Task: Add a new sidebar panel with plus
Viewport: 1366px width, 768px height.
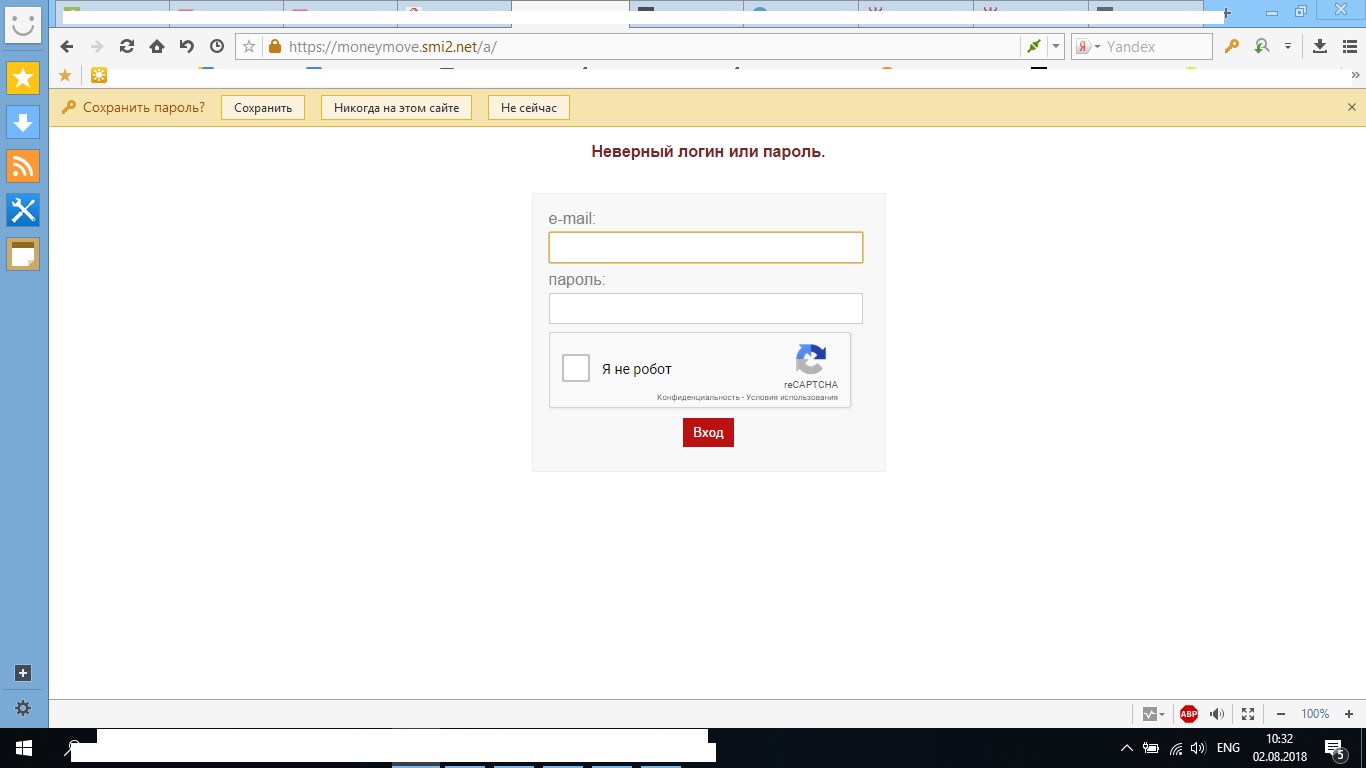Action: click(23, 673)
